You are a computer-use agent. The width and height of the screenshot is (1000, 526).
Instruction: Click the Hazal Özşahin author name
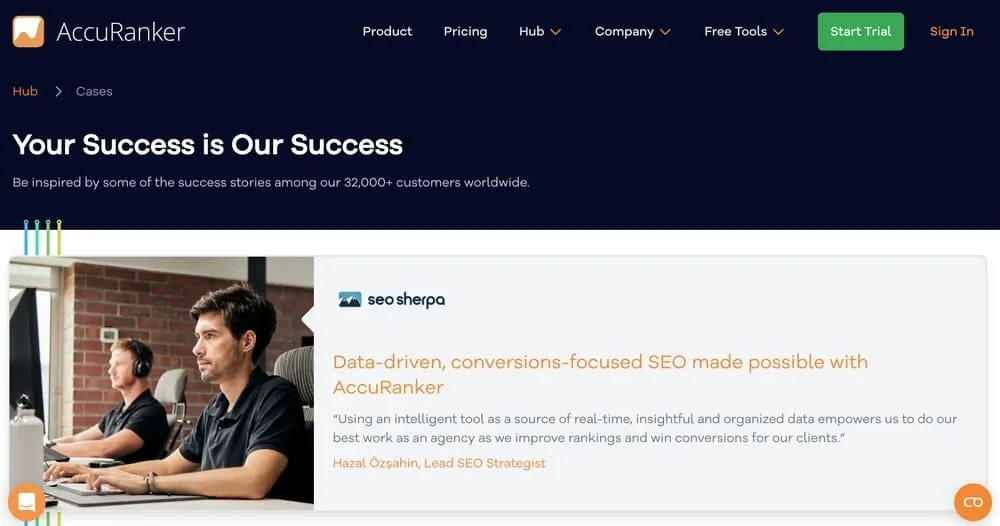[439, 463]
